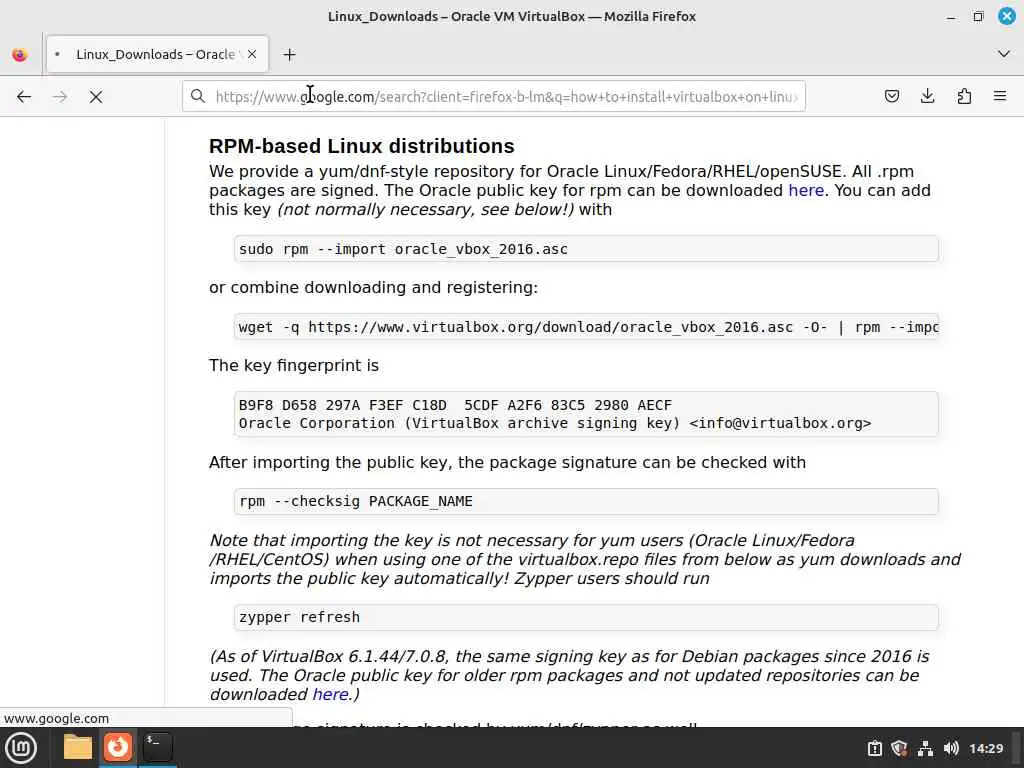This screenshot has width=1024, height=768.
Task: Open the Terminal from taskbar
Action: pos(157,747)
